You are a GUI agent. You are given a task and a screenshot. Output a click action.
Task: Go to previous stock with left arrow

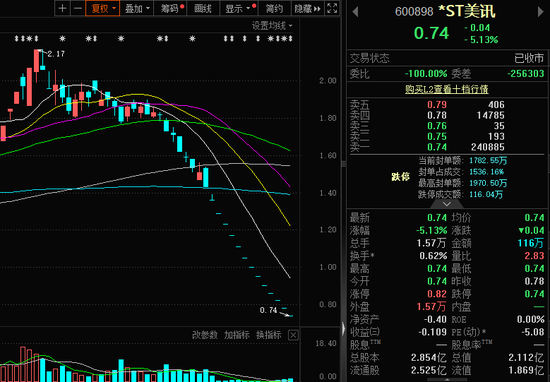pyautogui.click(x=355, y=12)
